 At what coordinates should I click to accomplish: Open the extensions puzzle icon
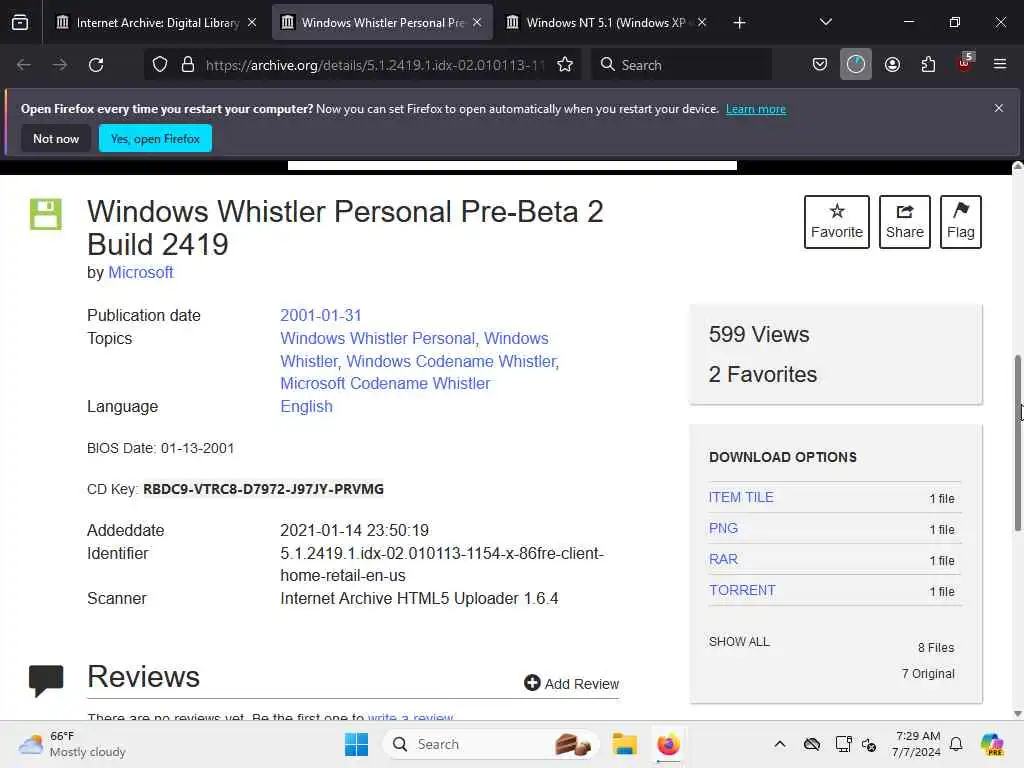click(928, 65)
